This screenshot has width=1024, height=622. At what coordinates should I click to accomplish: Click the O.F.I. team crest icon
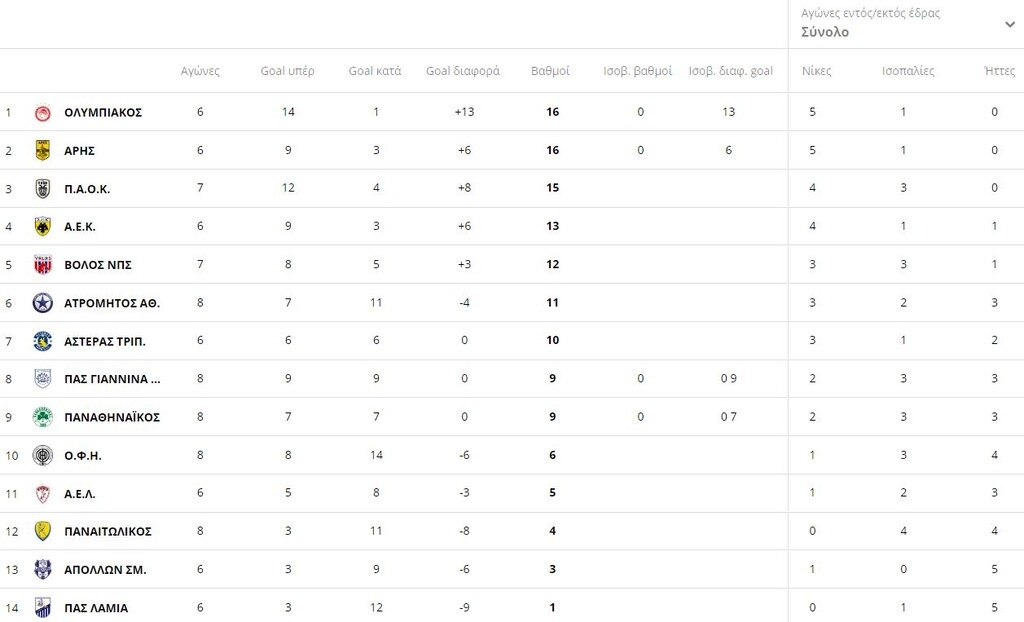(42, 455)
